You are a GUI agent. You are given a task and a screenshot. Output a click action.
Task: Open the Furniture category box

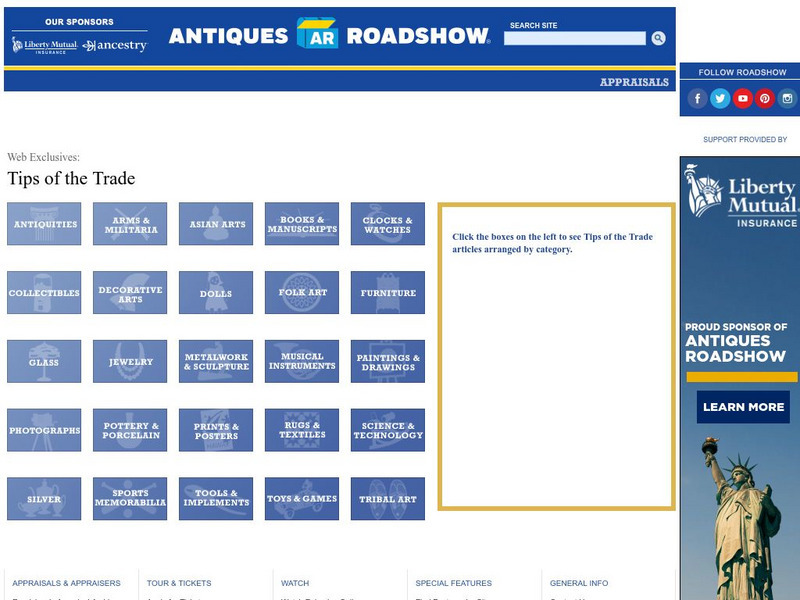click(388, 292)
